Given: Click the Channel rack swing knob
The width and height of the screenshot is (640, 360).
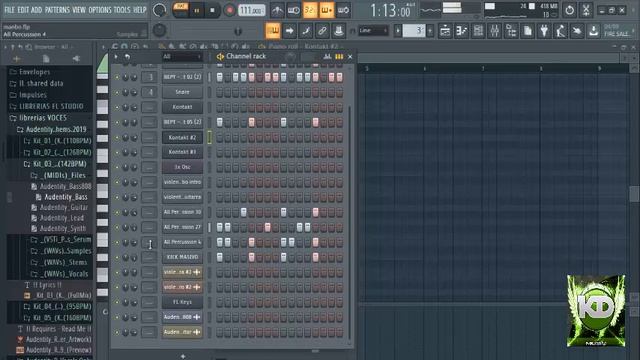Looking at the screenshot, I should point(290,57).
